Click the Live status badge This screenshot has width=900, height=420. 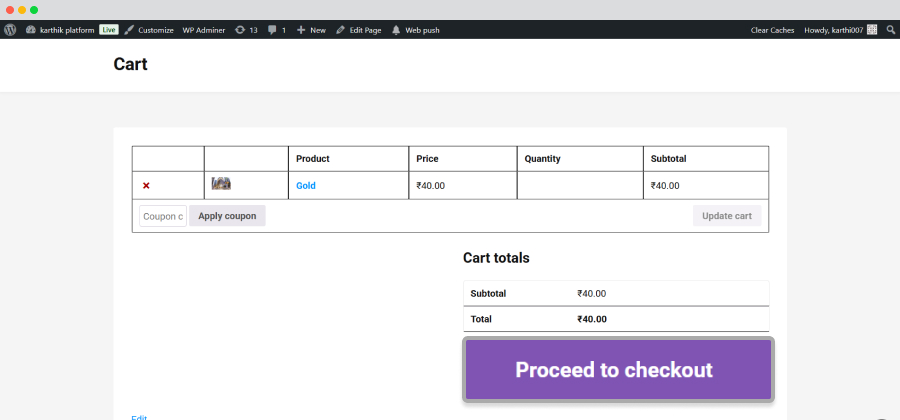point(109,30)
